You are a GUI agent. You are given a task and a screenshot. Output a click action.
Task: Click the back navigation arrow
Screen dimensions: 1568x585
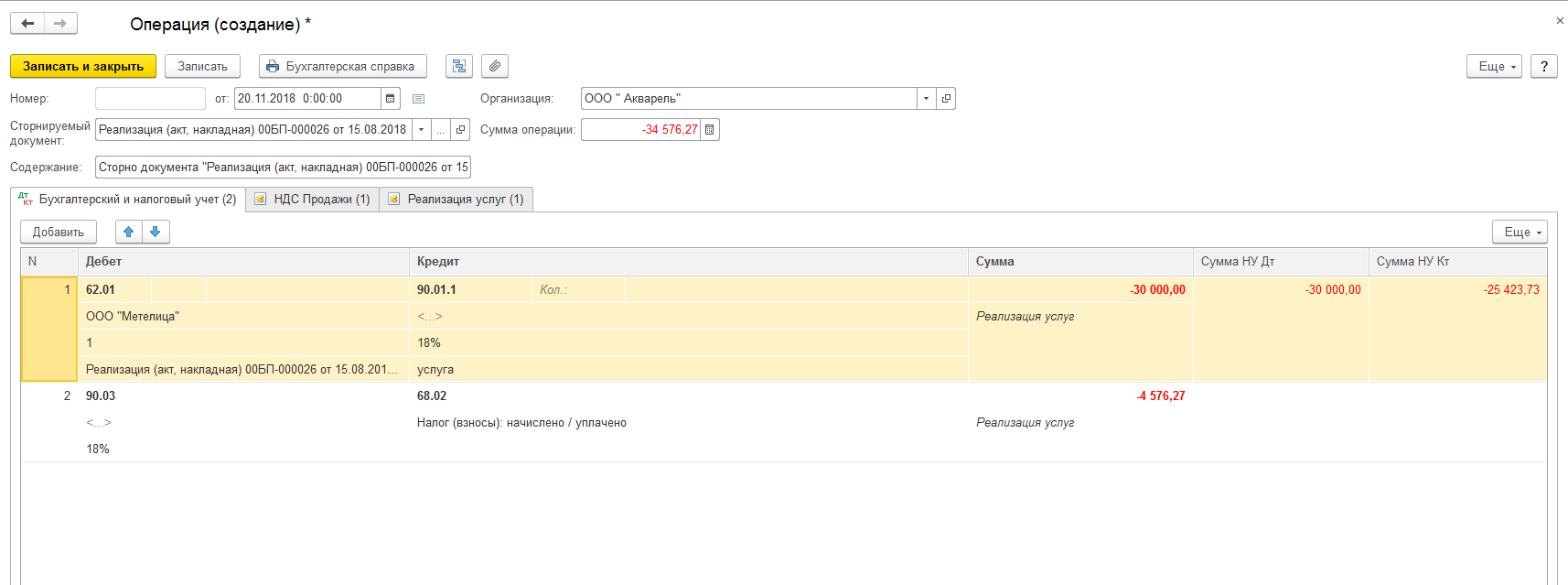(27, 24)
